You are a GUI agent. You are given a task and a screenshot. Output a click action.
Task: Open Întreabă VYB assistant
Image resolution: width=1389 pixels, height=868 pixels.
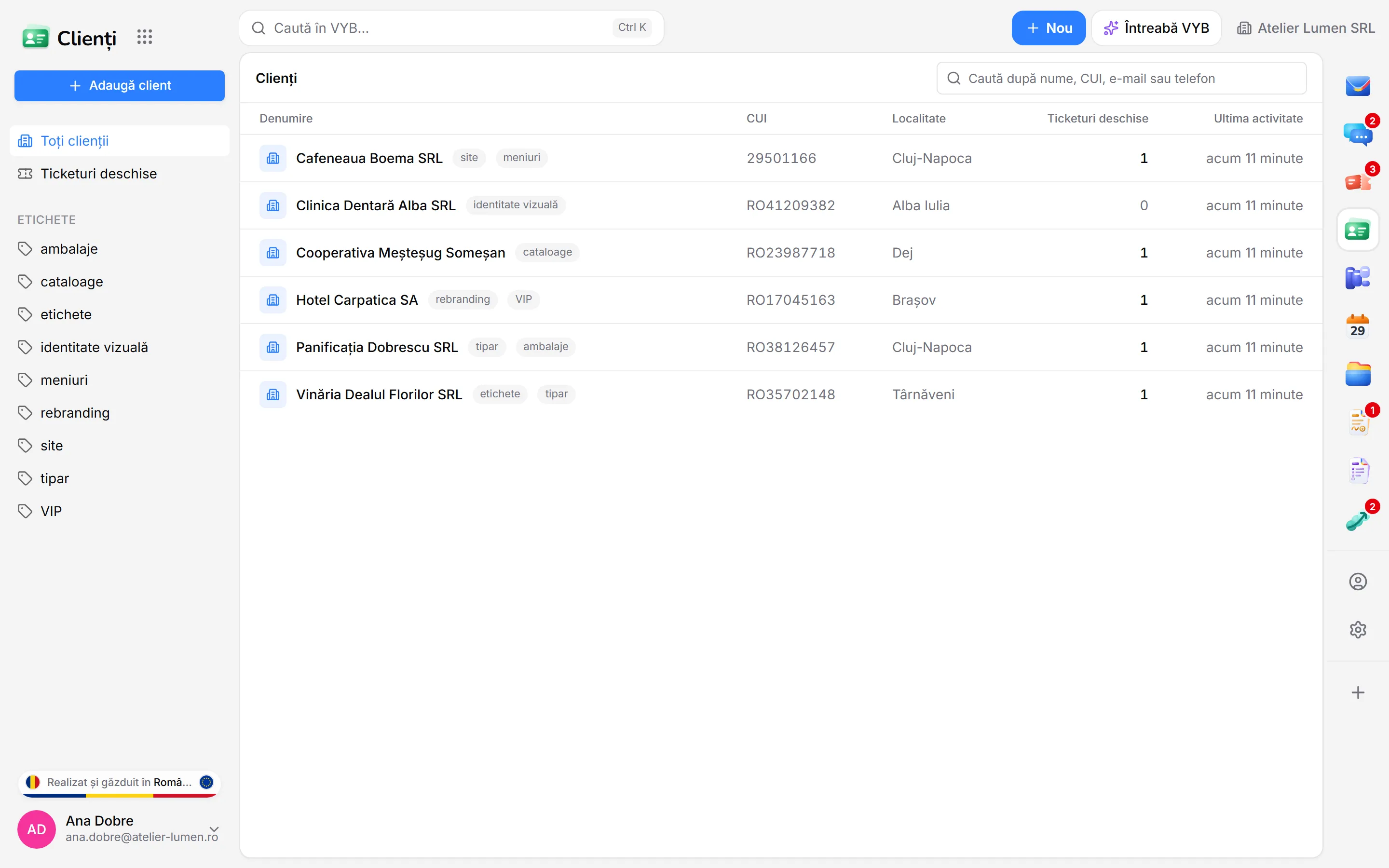coord(1156,28)
